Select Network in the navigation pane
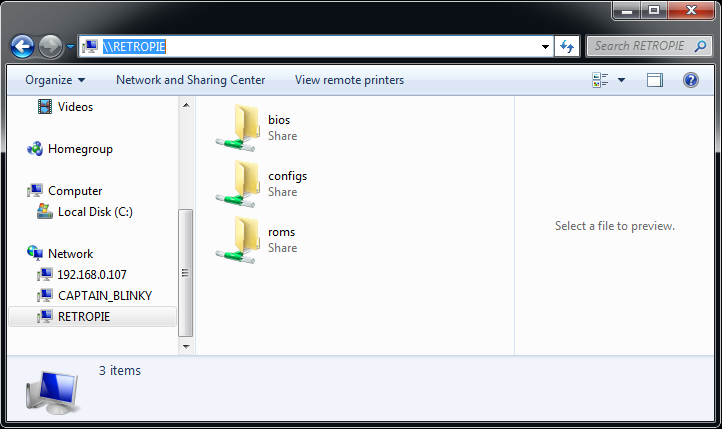The width and height of the screenshot is (722, 429). 70,254
